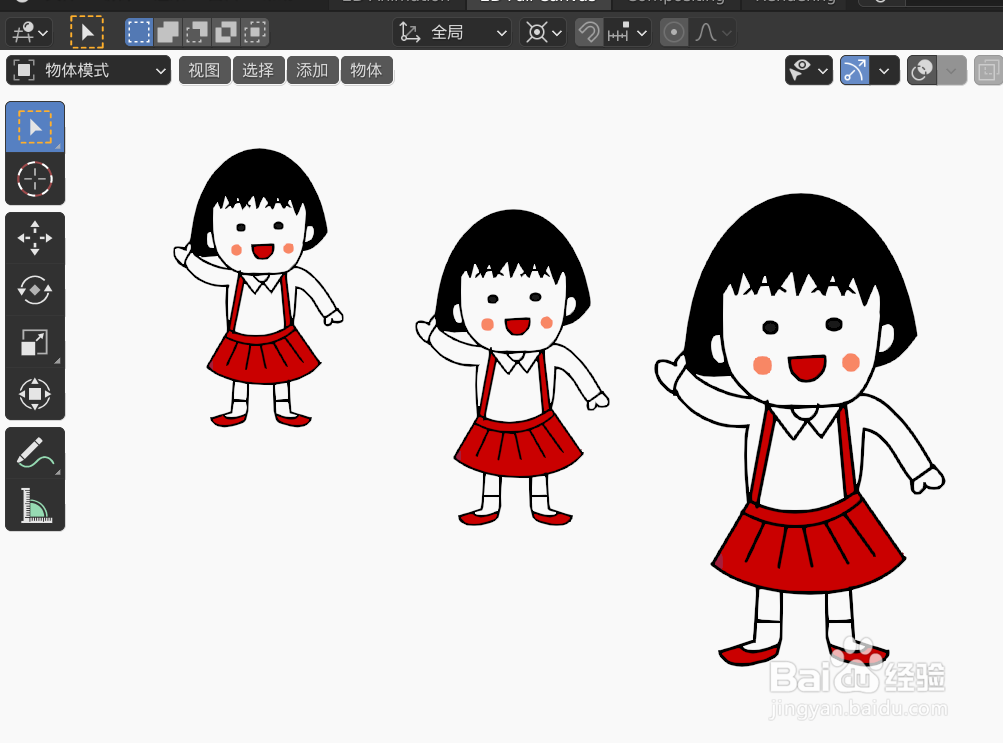
Task: Open the 添加 menu
Action: pyautogui.click(x=312, y=70)
